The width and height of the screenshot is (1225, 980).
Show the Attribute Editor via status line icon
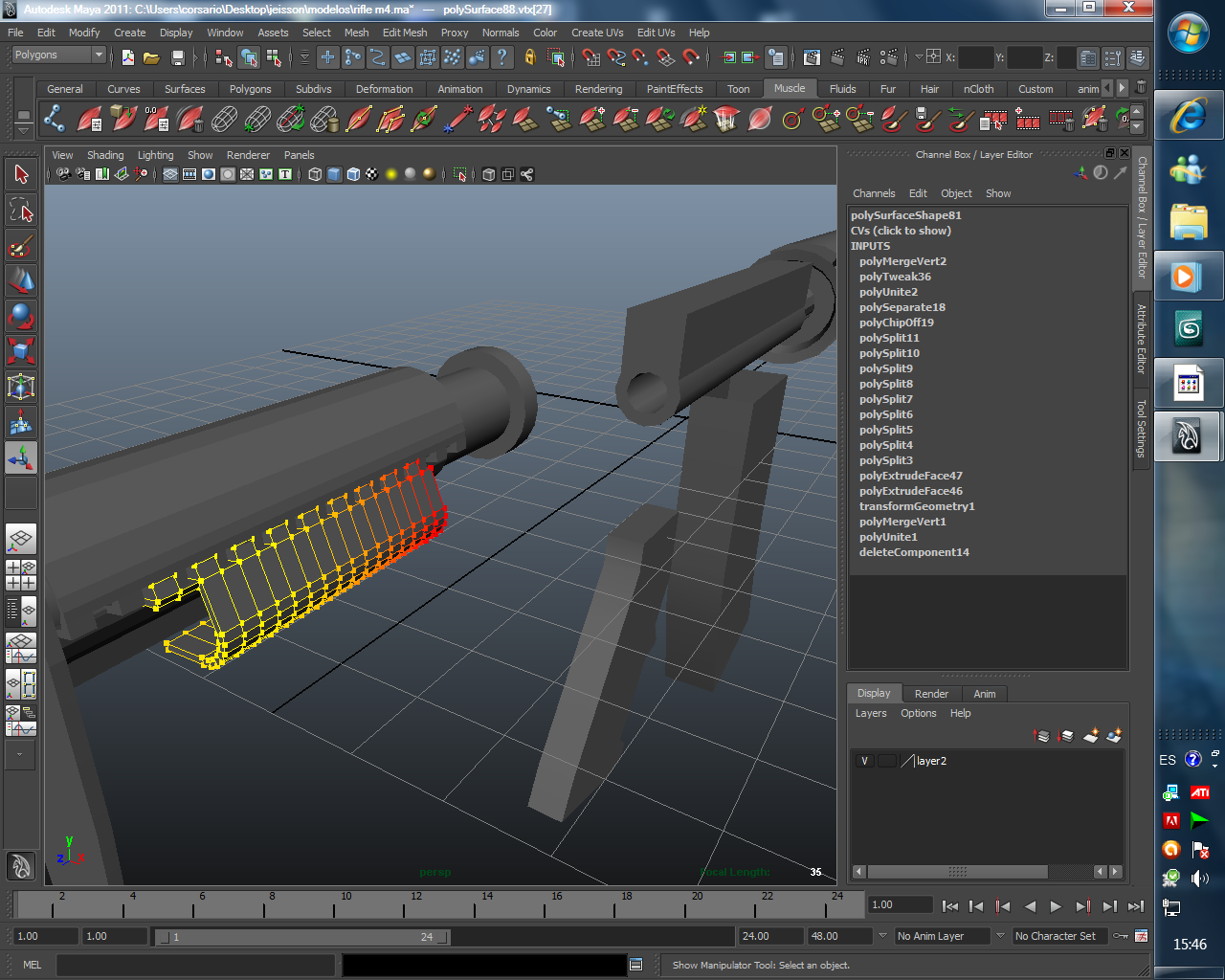pyautogui.click(x=1088, y=57)
